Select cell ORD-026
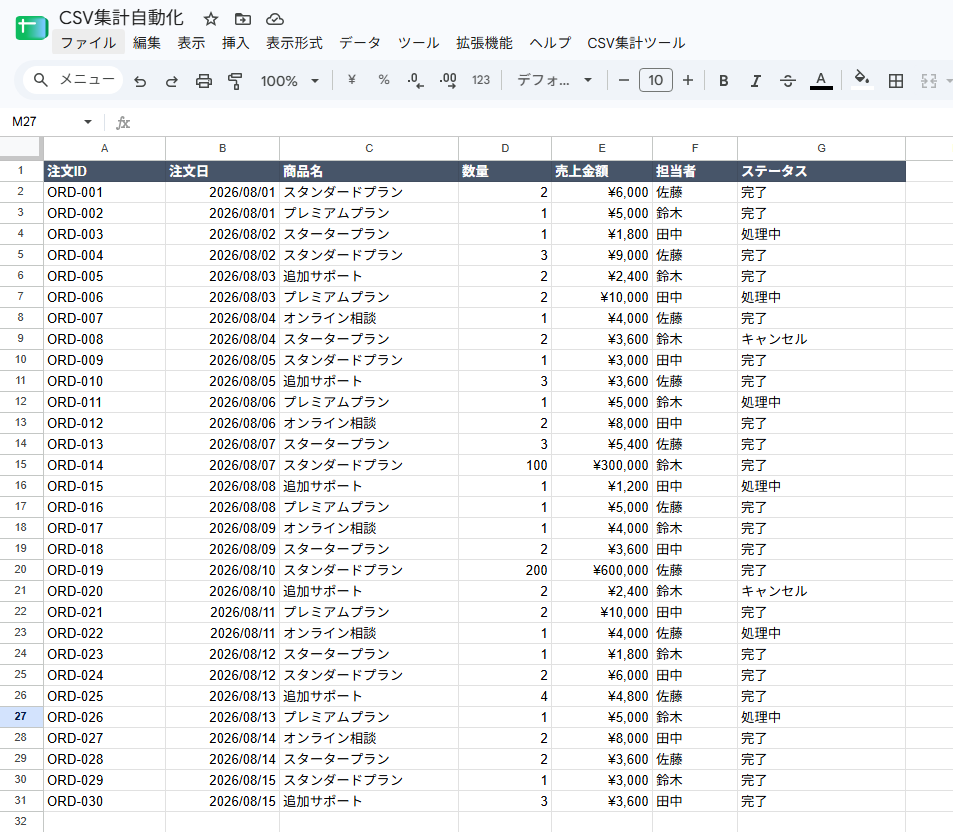Screen dimensions: 953x832 pyautogui.click(x=105, y=717)
